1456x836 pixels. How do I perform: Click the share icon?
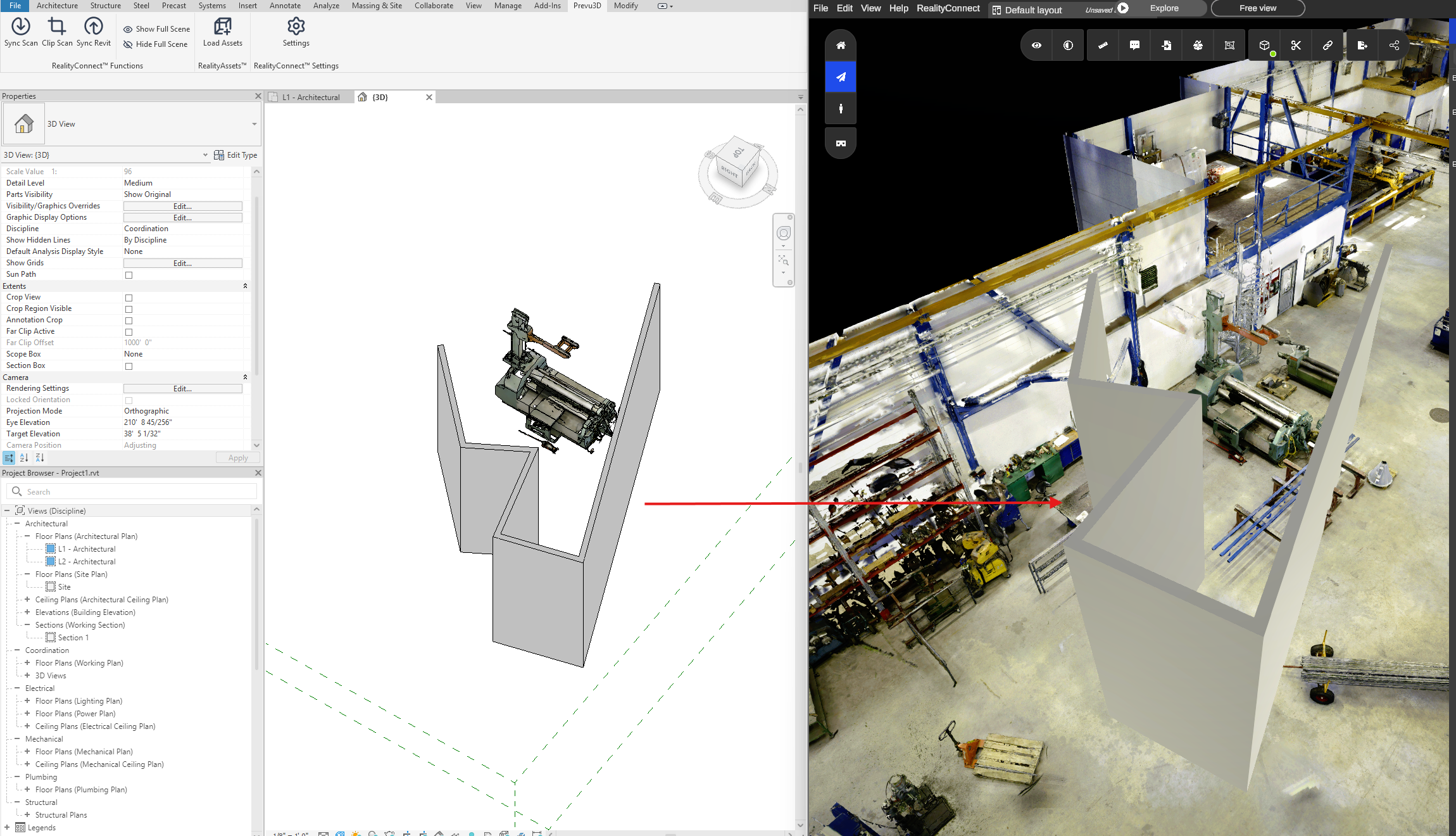coord(1394,46)
